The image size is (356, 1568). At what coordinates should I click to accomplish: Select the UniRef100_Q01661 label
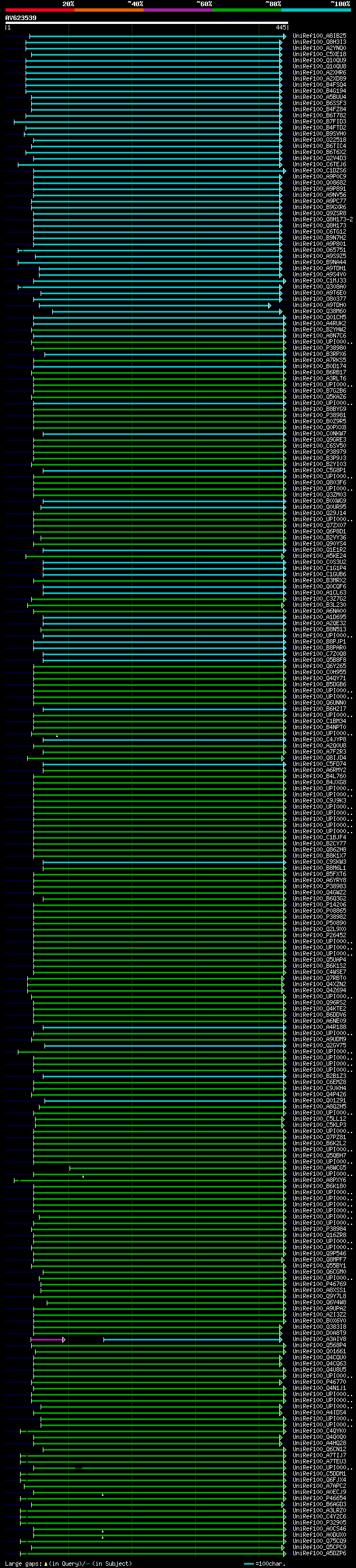(319, 1351)
